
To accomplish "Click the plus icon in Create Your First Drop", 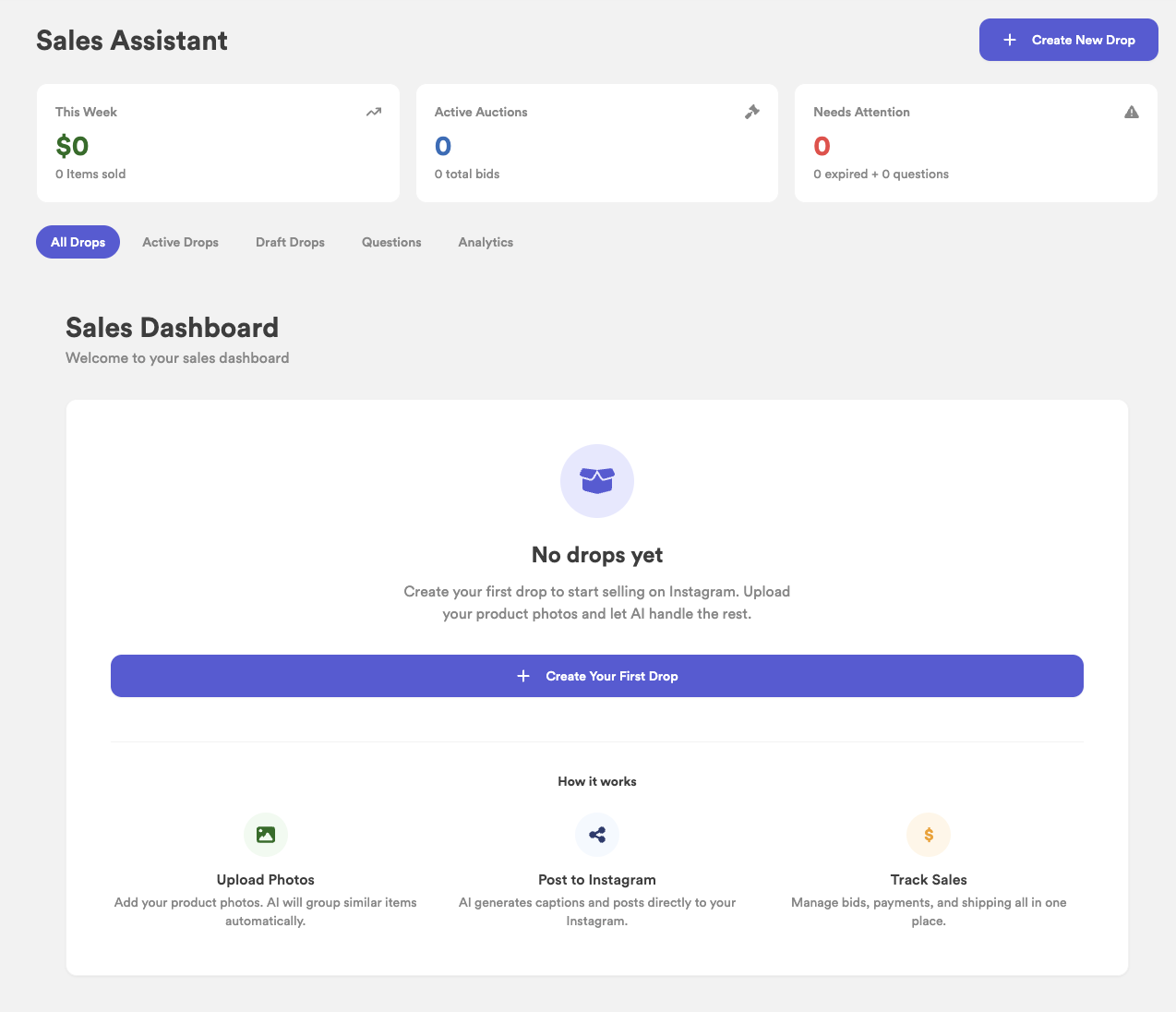I will [523, 675].
